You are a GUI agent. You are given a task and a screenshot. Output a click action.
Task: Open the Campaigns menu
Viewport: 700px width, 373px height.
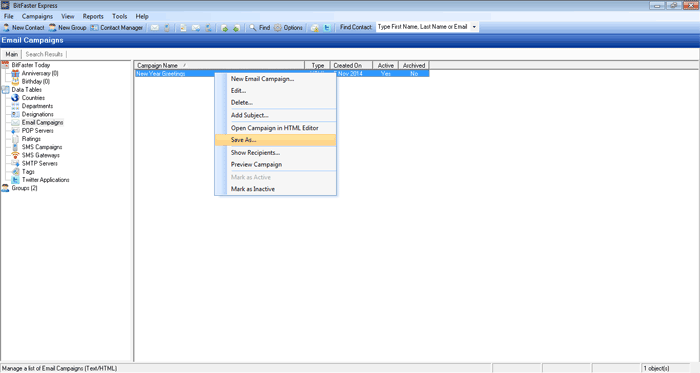click(x=38, y=17)
